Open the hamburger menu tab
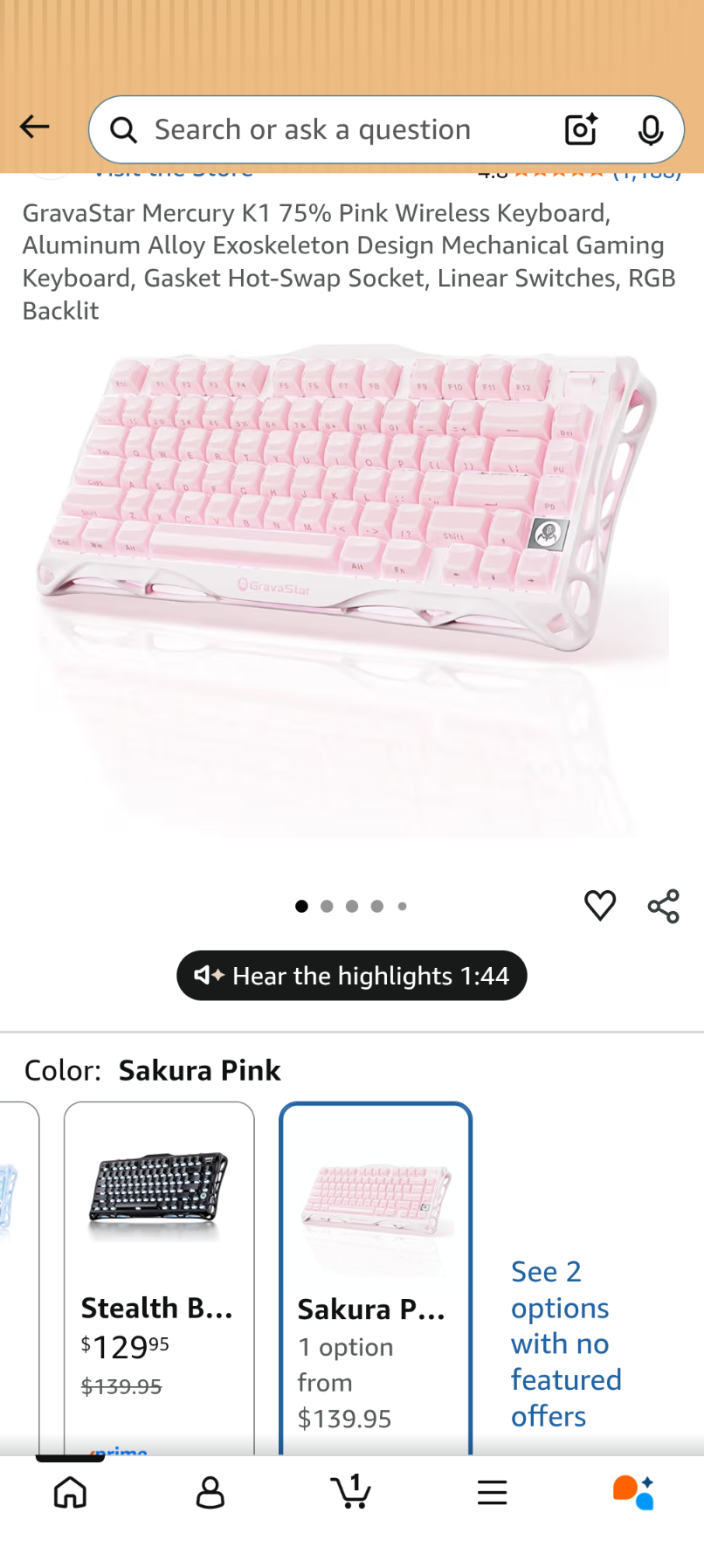 pyautogui.click(x=493, y=1492)
